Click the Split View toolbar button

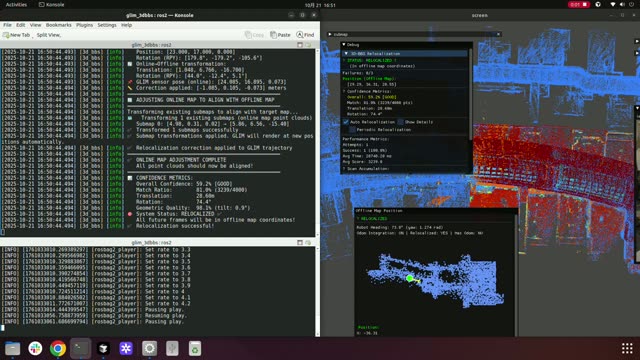49,35
